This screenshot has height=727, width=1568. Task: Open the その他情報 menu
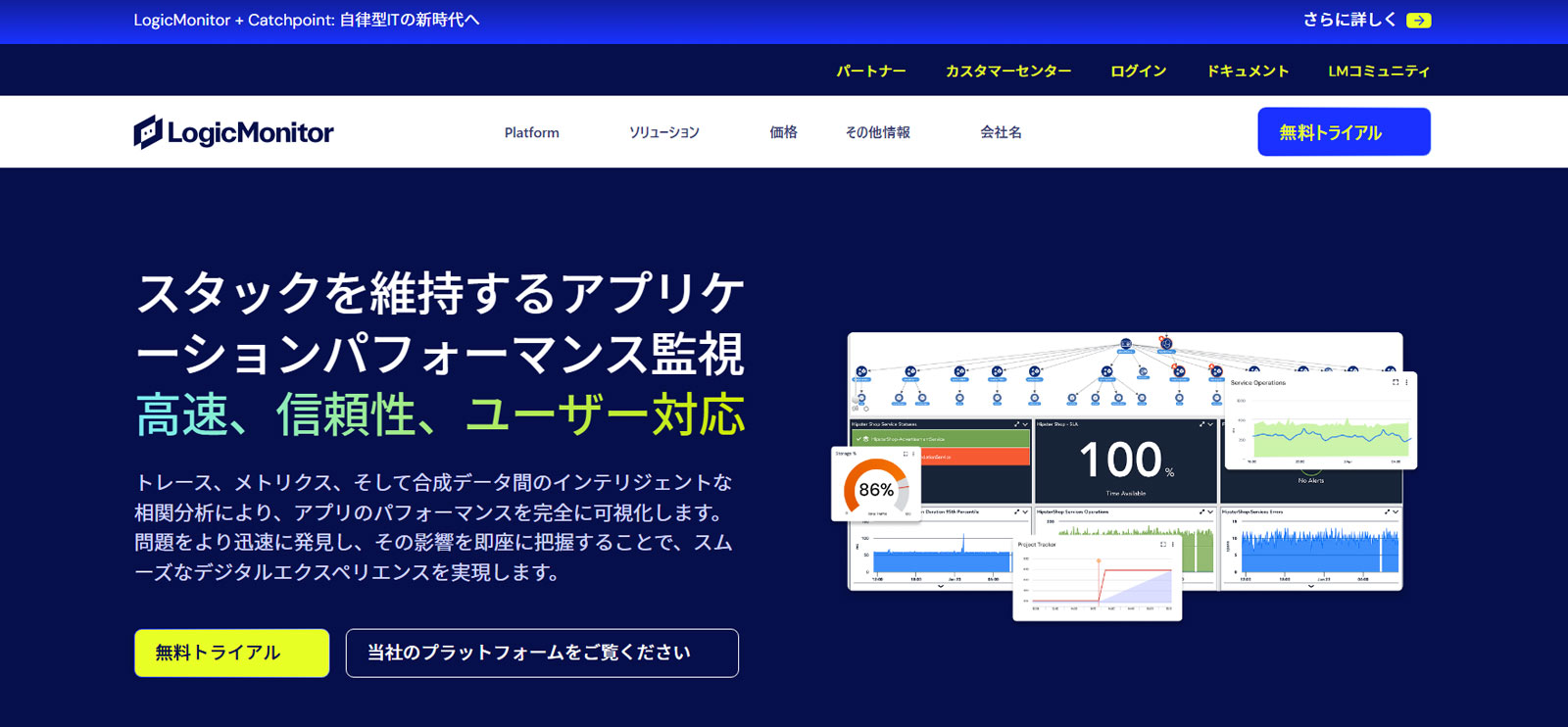point(878,132)
